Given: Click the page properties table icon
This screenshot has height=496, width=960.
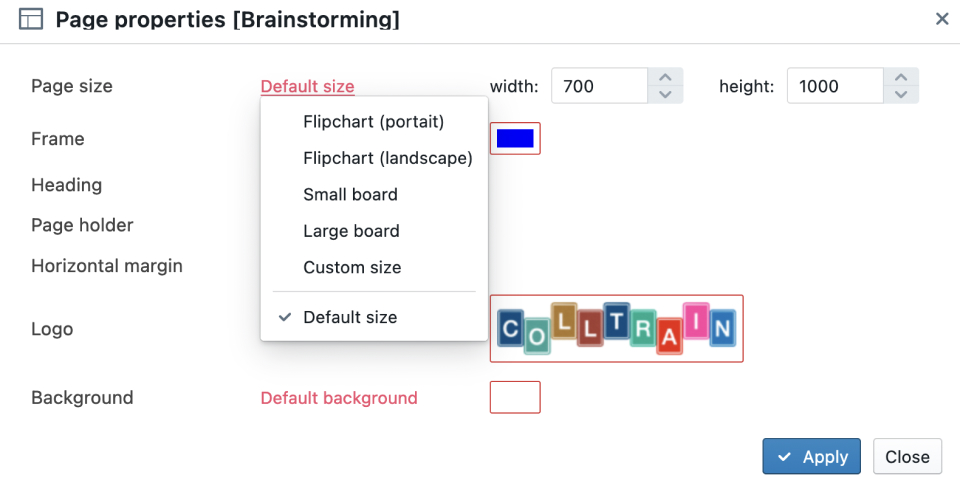Looking at the screenshot, I should 31,19.
